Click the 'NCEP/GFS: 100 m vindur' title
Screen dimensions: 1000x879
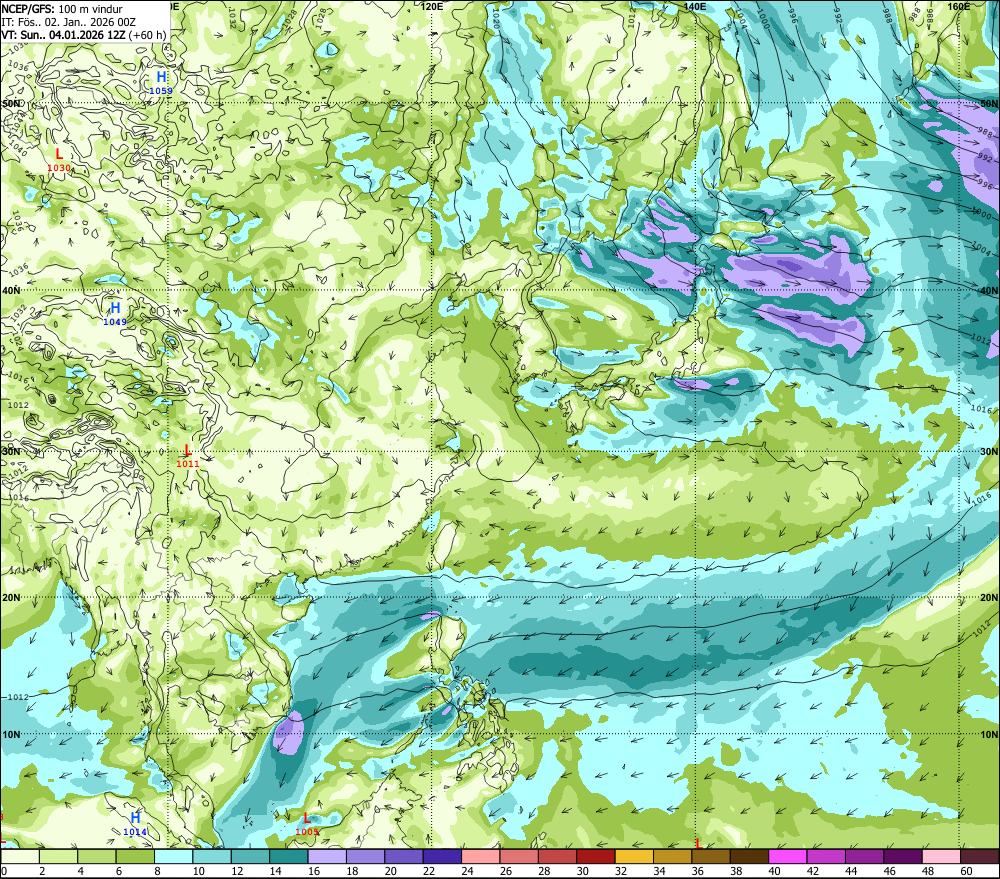[62, 9]
